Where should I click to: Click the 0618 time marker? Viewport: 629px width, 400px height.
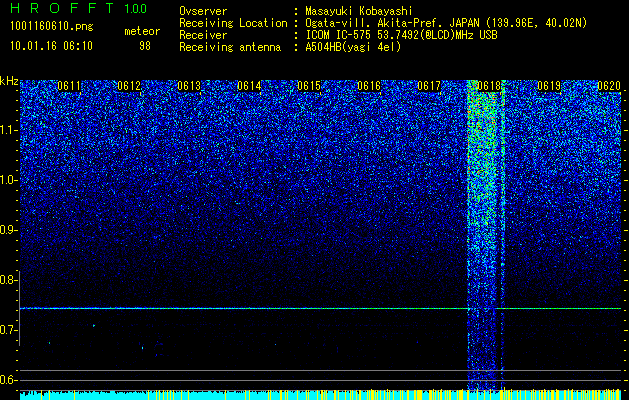[489, 86]
